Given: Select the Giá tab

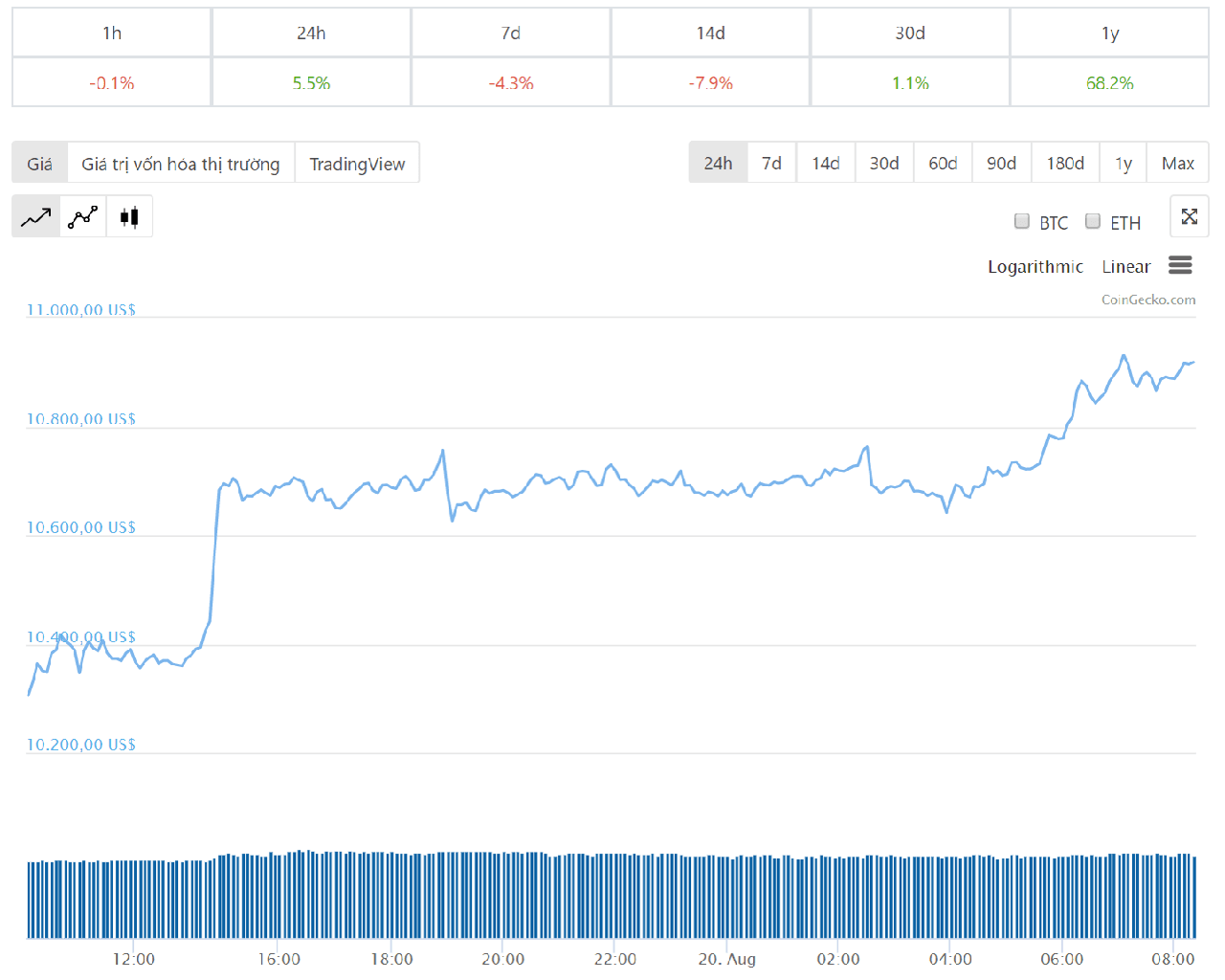Looking at the screenshot, I should 40,163.
